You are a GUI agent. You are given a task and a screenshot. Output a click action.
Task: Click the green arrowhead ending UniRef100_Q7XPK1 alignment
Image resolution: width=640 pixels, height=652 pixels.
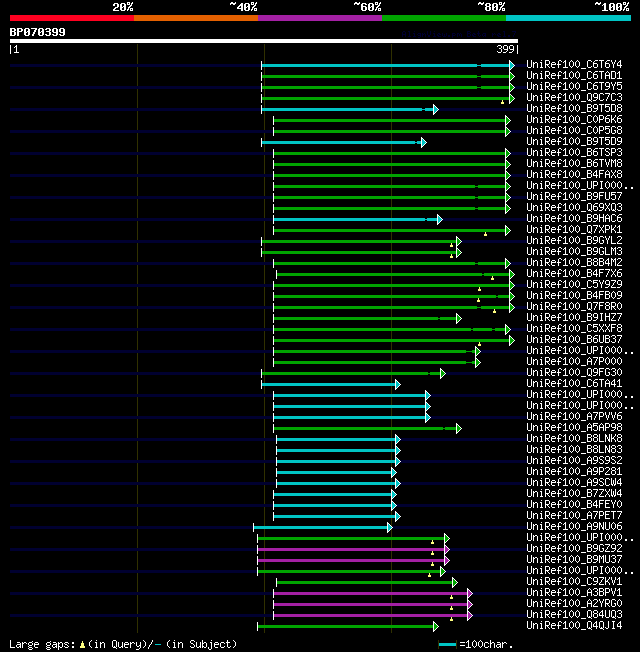[x=508, y=230]
